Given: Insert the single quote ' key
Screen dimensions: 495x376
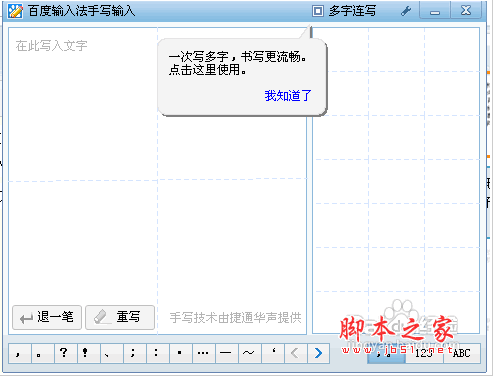Looking at the screenshot, I should pos(273,353).
